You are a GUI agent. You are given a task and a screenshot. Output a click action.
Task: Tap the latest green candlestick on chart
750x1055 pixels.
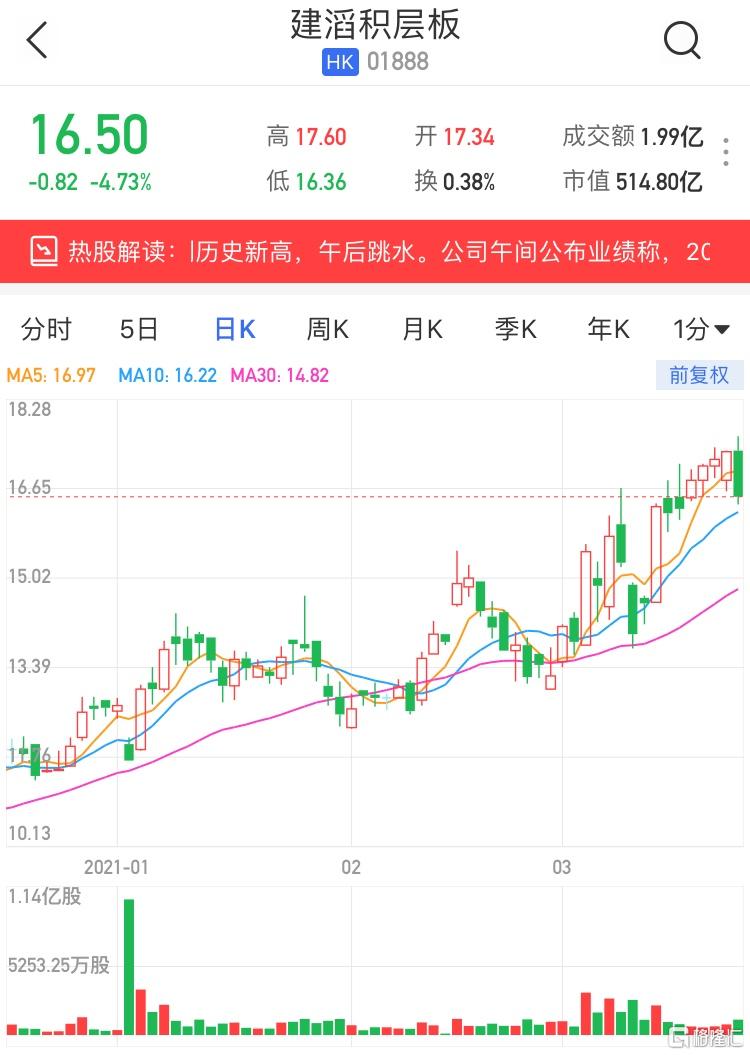(x=738, y=472)
